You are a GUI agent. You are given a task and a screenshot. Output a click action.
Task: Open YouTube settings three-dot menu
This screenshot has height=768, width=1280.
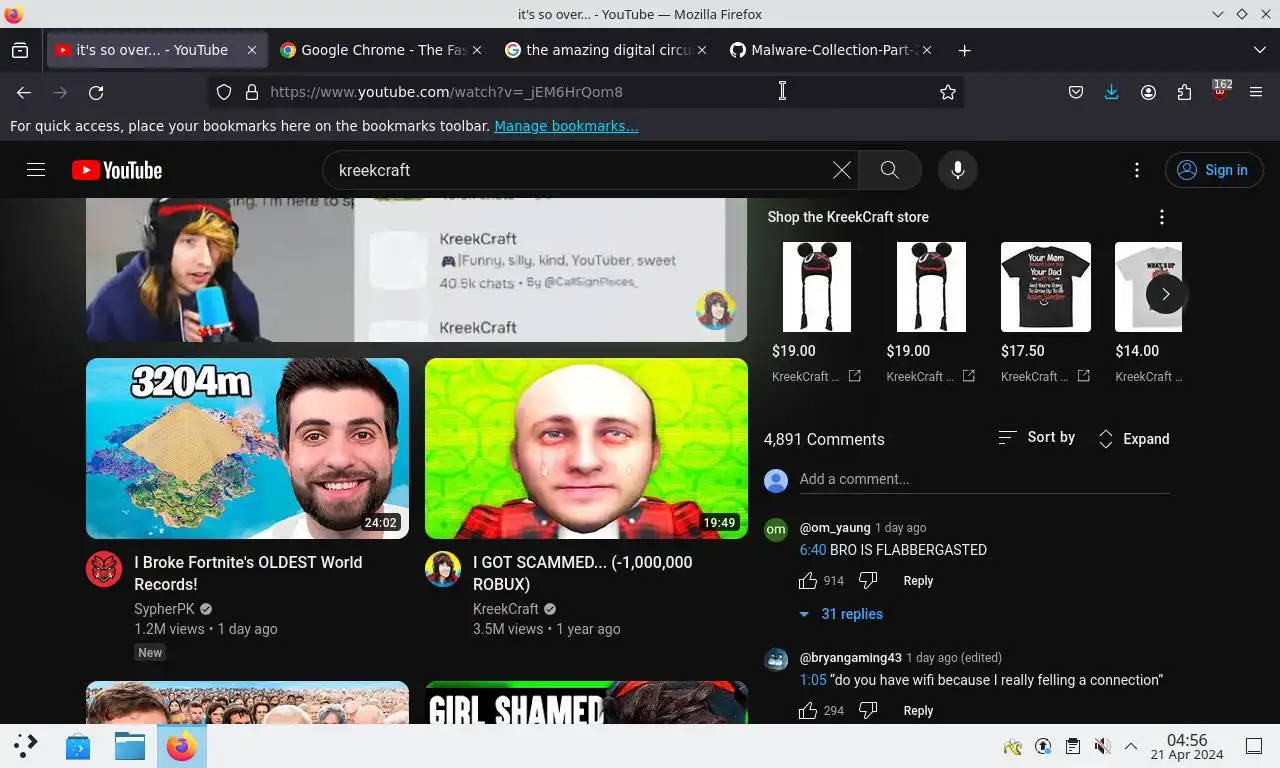tap(1136, 170)
